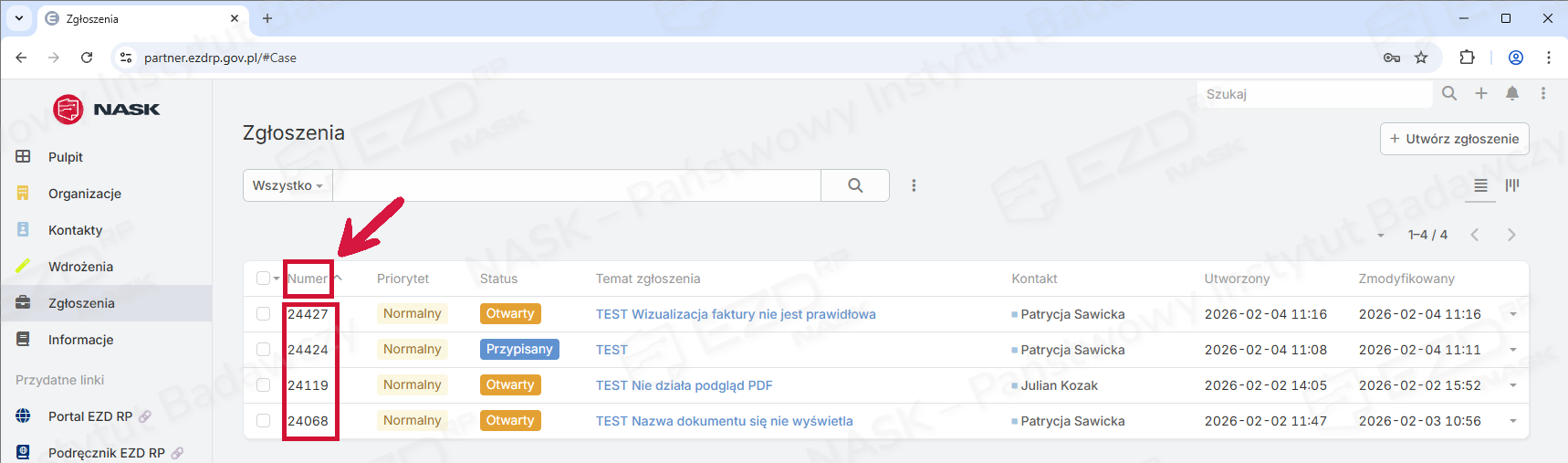Viewport: 1568px width, 463px height.
Task: Click the quick create plus icon
Action: [x=1481, y=93]
